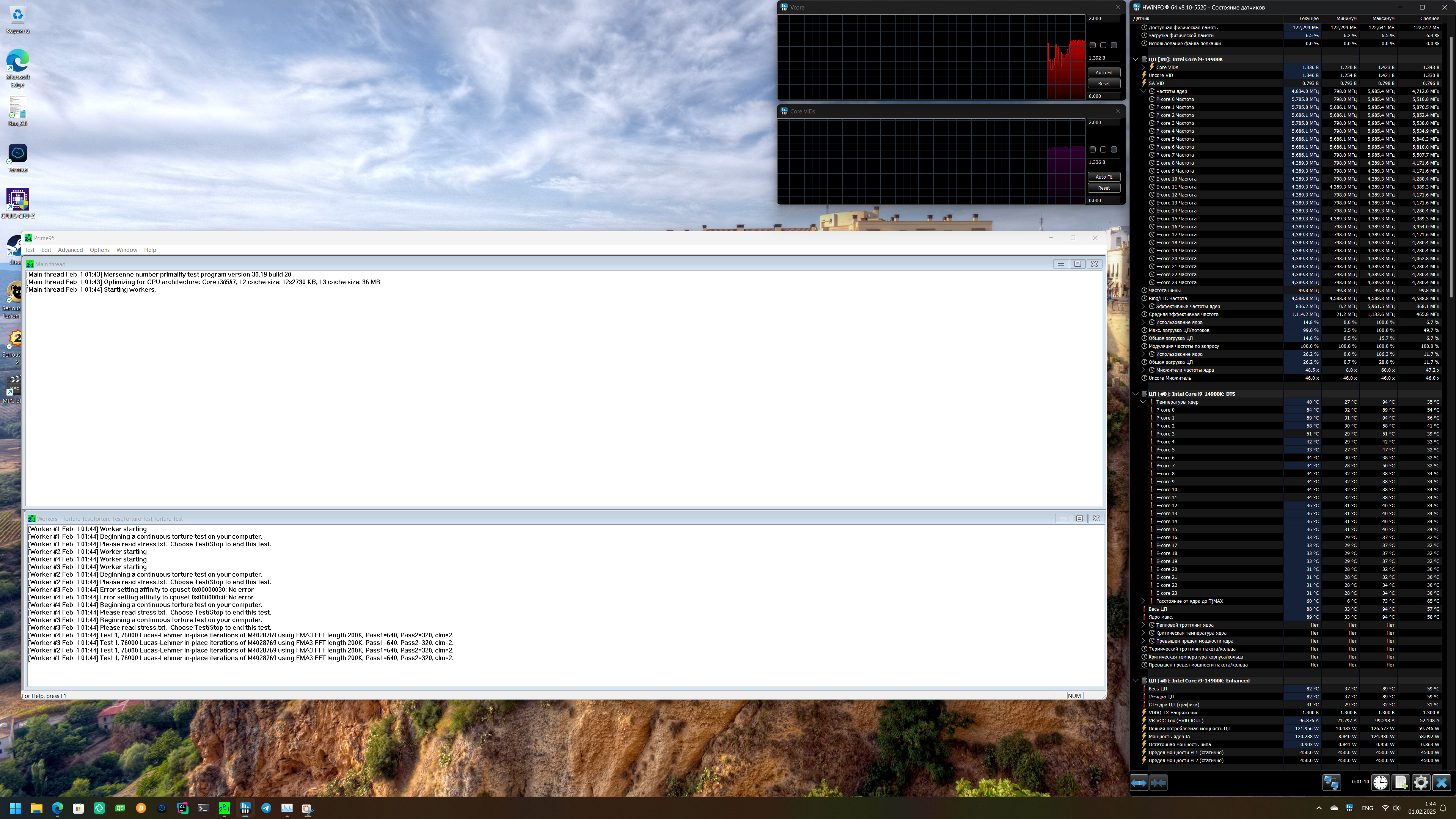Click HWiNFO shrink columns arrows icon

tap(1158, 783)
